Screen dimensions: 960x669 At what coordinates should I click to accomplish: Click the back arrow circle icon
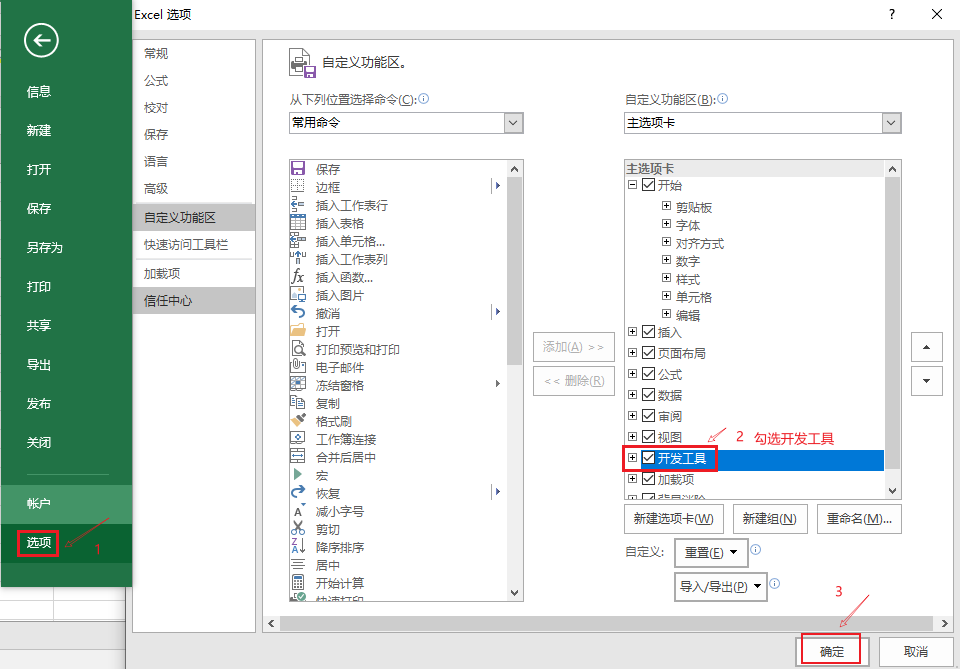42,41
